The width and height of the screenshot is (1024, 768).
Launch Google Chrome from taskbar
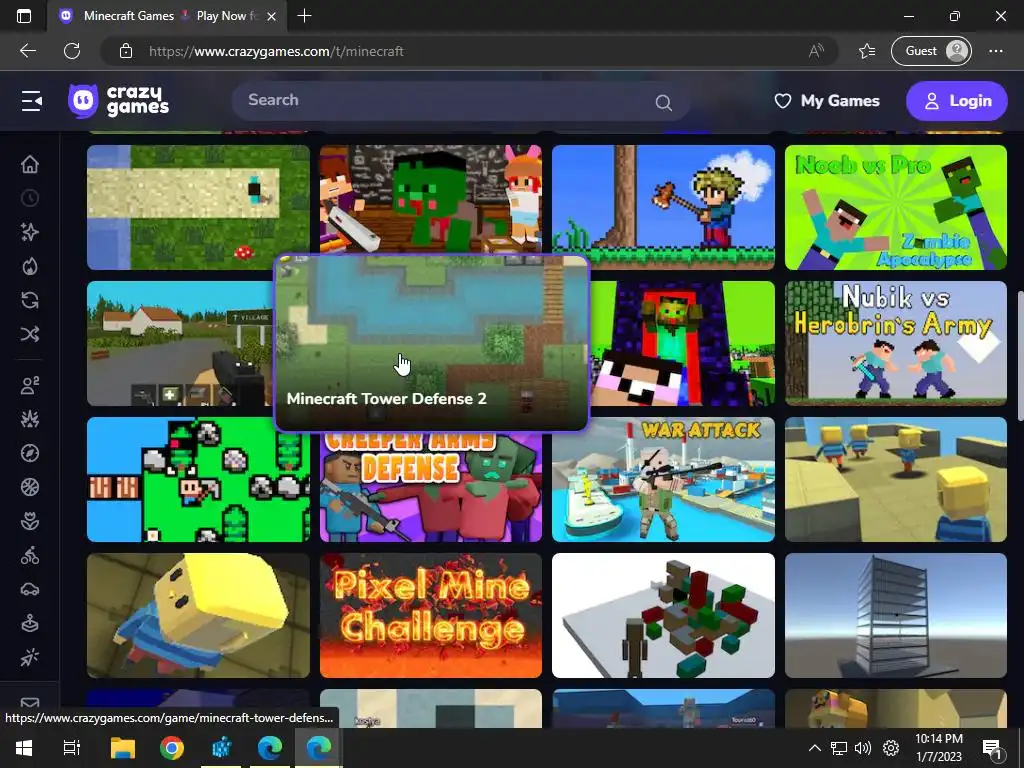click(x=172, y=748)
